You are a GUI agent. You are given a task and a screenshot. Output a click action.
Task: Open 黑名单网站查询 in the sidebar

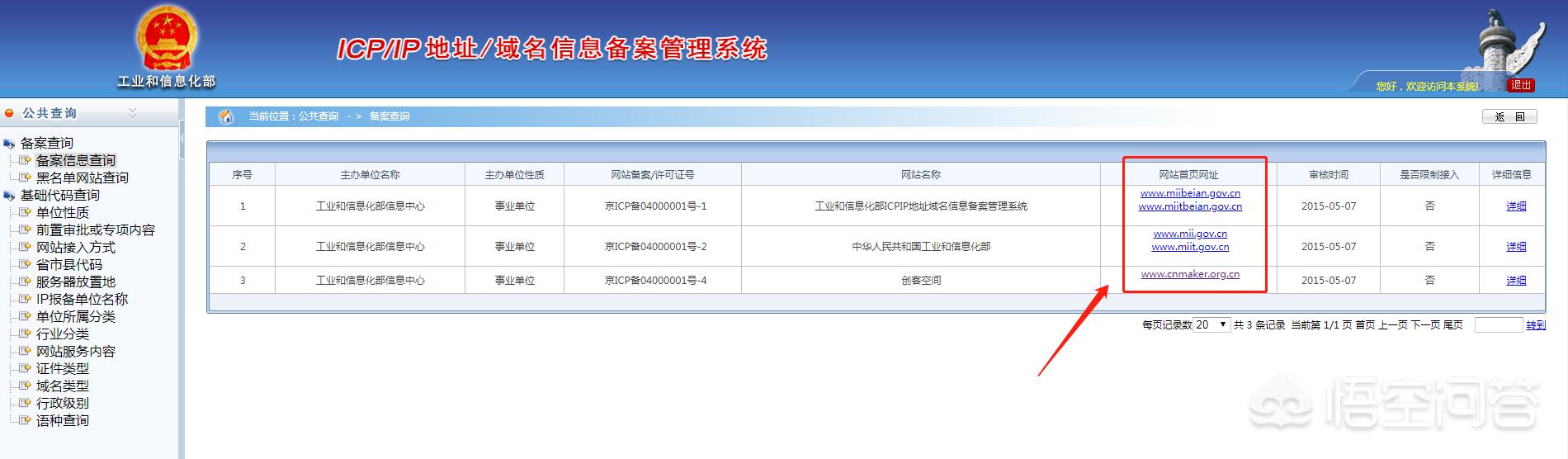(82, 177)
